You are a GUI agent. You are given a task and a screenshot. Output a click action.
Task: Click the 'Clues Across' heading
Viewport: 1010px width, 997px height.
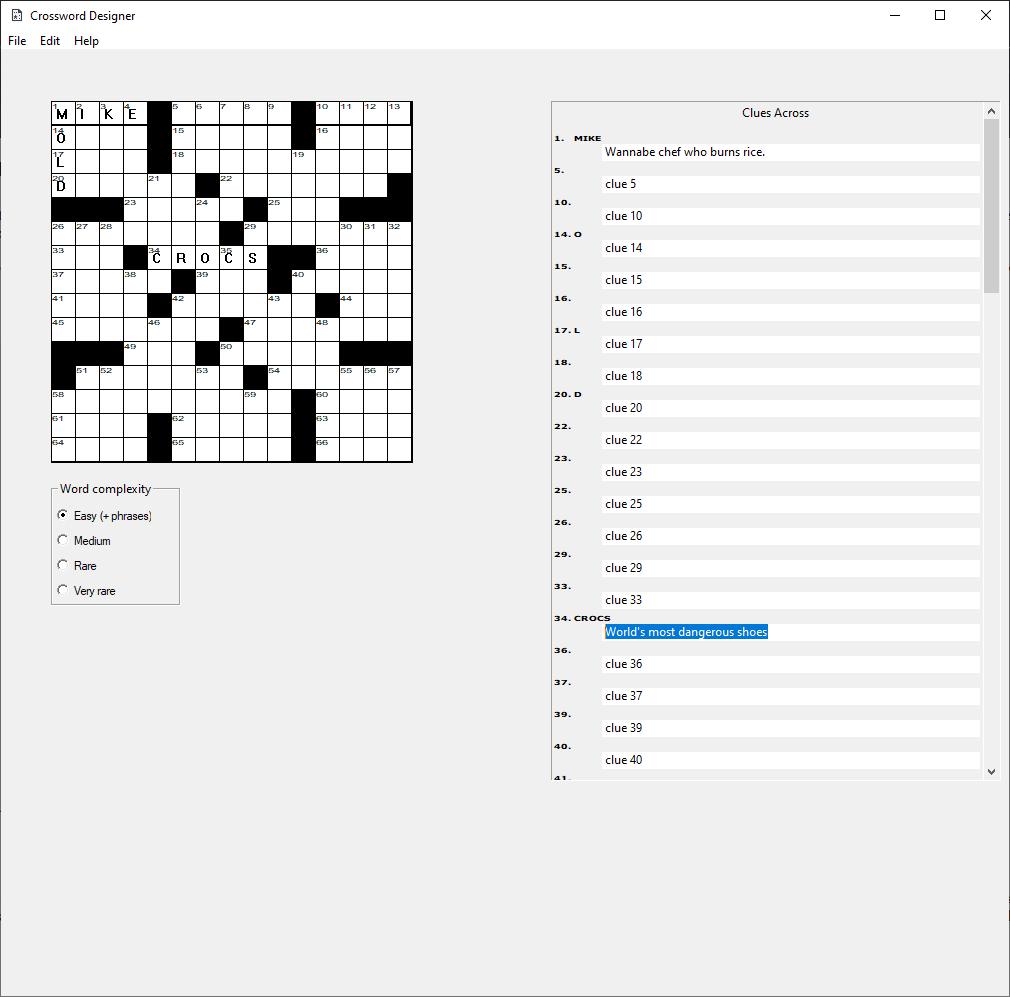(x=775, y=113)
